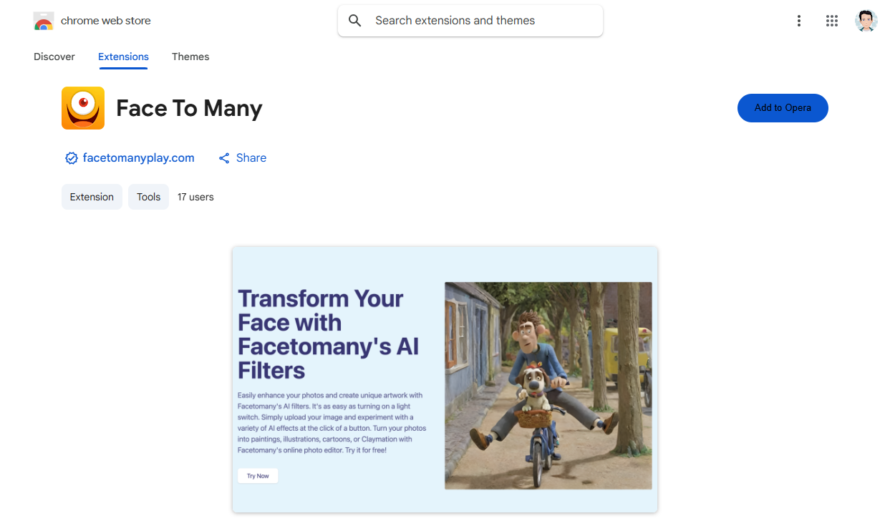The width and height of the screenshot is (885, 521).
Task: Go to the Discover tab
Action: click(54, 56)
